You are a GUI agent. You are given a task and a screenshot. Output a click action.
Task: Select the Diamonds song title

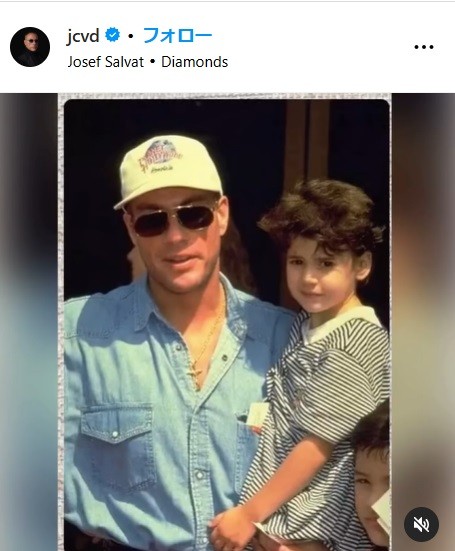click(x=195, y=62)
